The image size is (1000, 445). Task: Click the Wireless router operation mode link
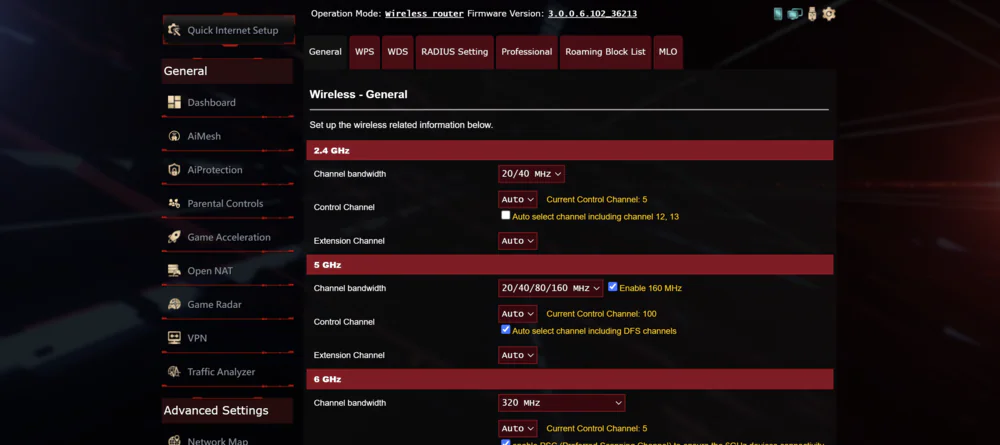point(424,13)
